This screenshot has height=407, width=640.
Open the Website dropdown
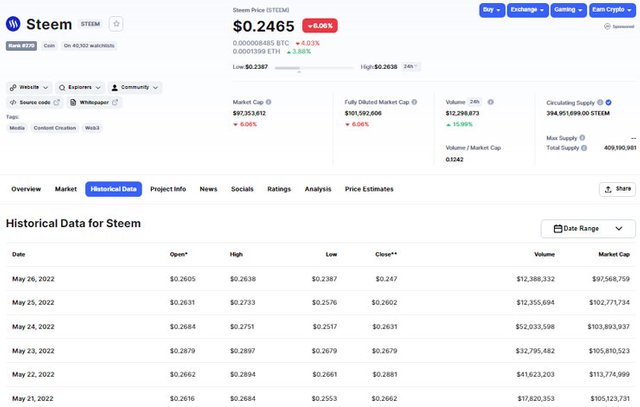pos(29,87)
